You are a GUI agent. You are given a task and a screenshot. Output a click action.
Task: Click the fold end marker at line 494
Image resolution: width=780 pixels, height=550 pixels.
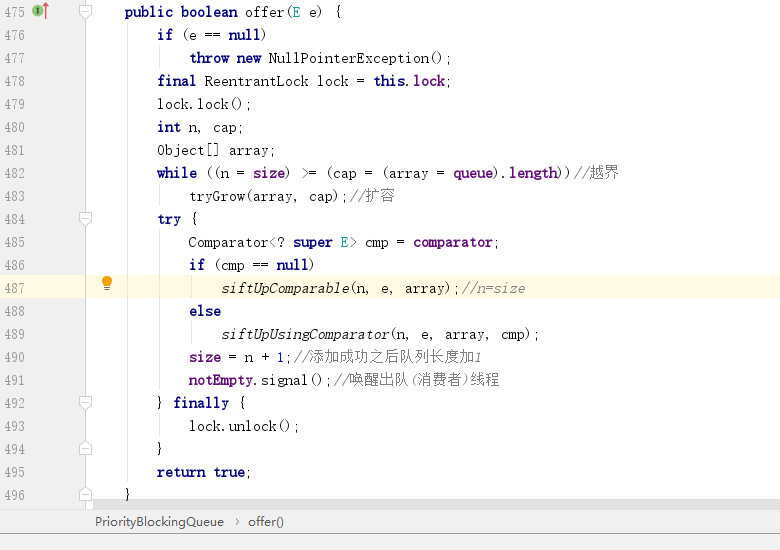point(86,449)
